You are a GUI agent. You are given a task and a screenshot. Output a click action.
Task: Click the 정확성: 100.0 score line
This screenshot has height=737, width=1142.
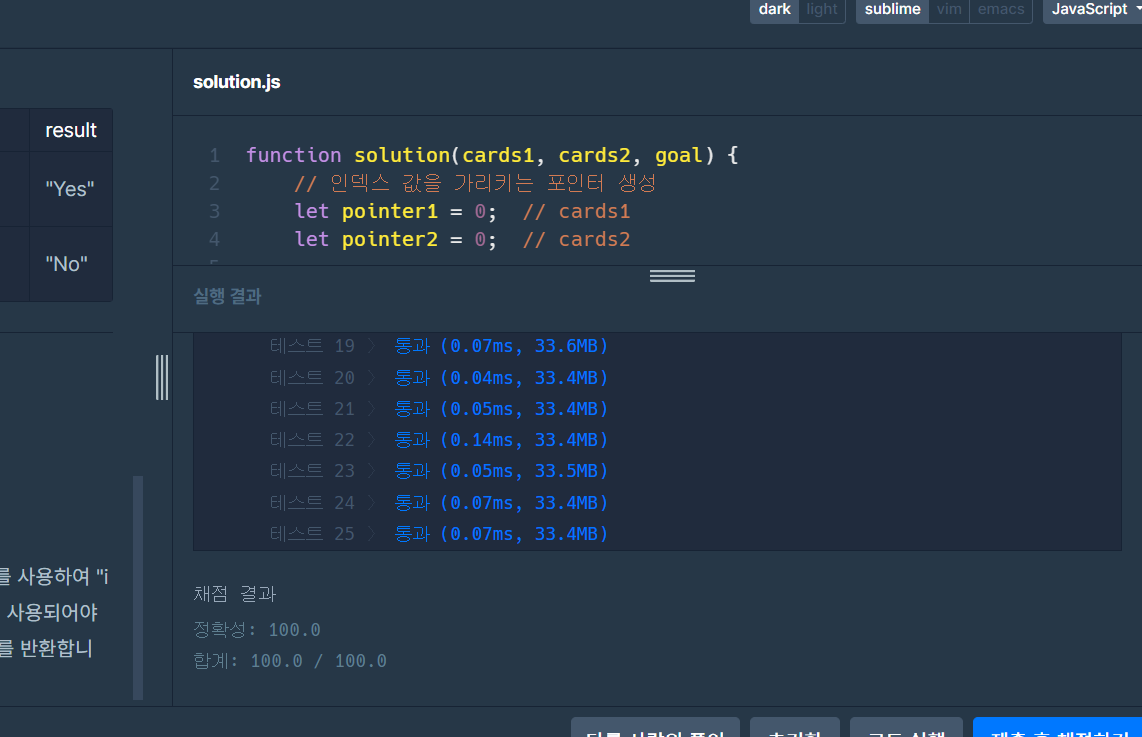pyautogui.click(x=256, y=629)
